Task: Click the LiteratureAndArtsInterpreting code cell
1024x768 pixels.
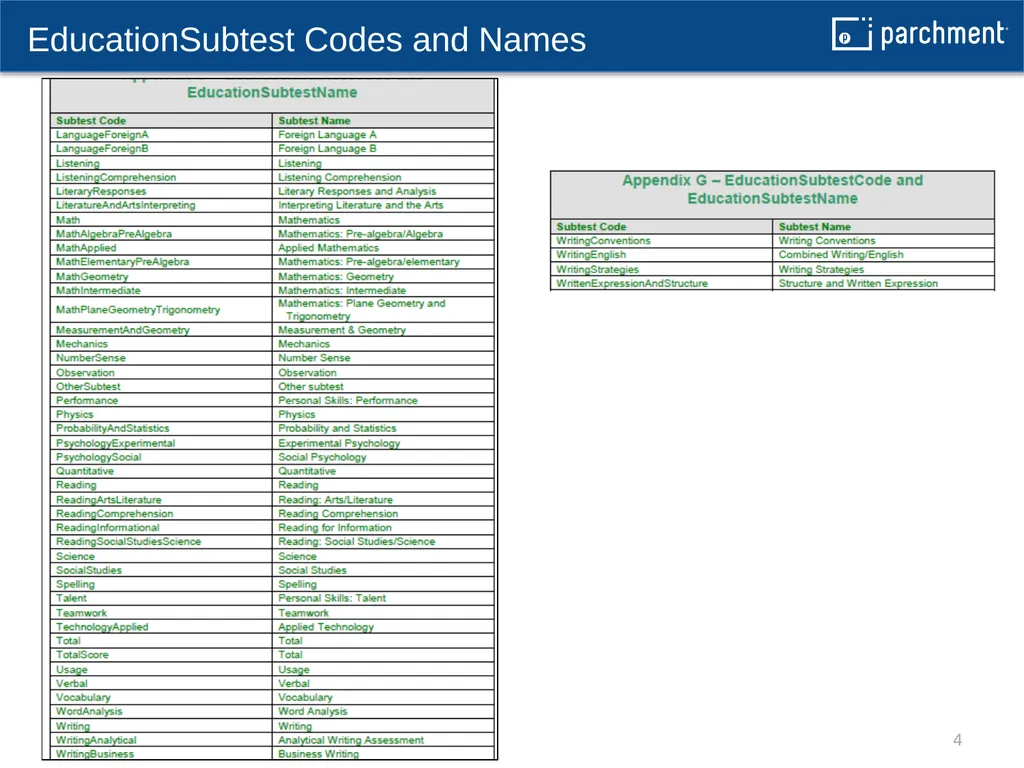Action: click(x=161, y=205)
